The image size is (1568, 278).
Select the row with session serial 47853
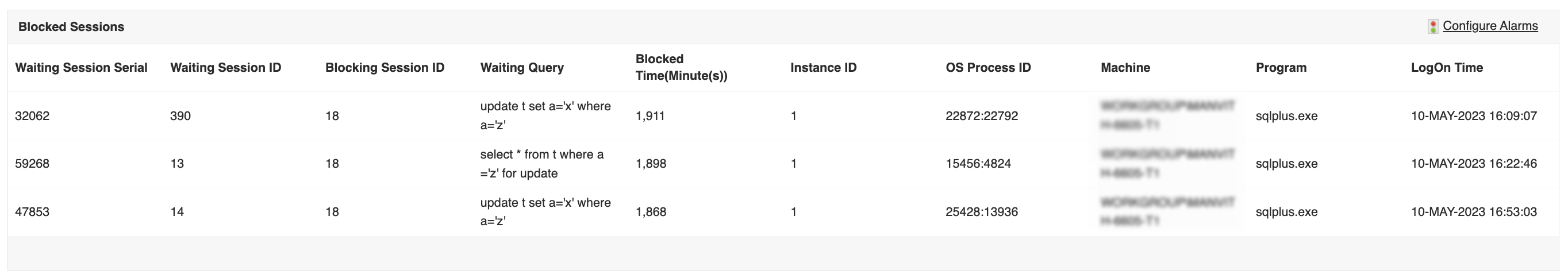point(32,212)
